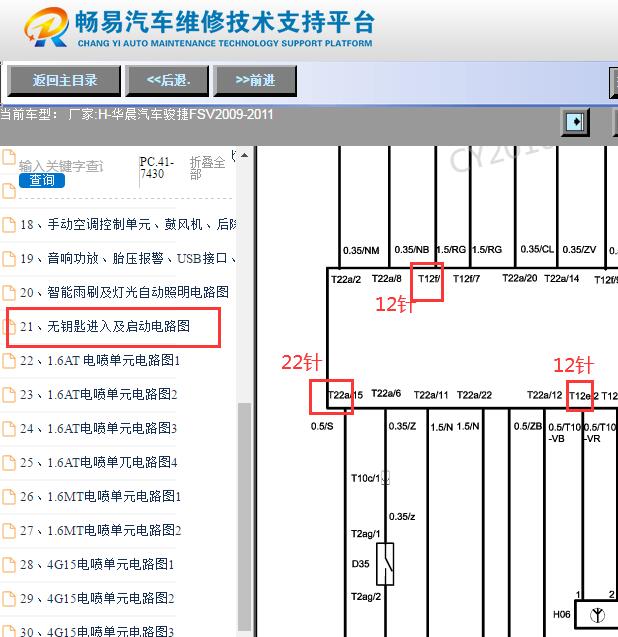Open item 27 1.6MT电喷单元电路图2
This screenshot has width=618, height=637.
(100, 531)
